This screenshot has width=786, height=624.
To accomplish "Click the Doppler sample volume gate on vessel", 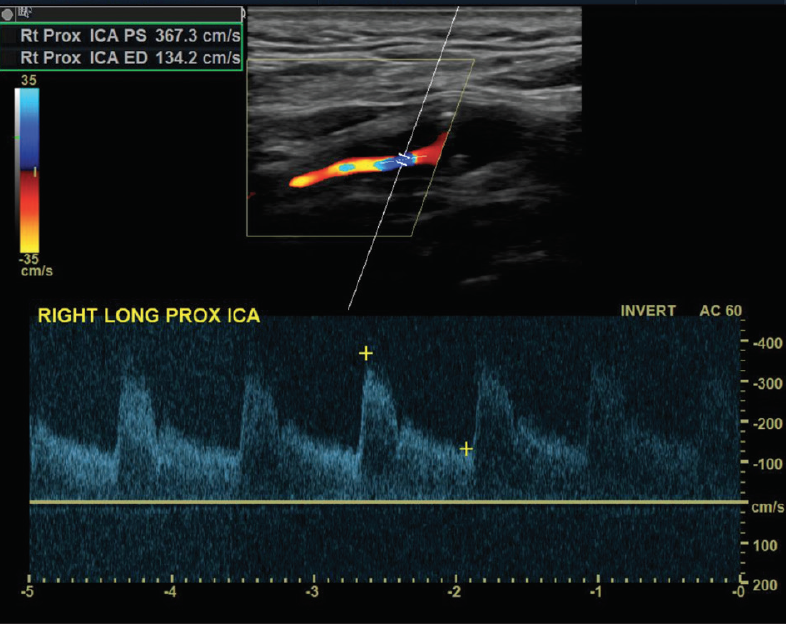I will pyautogui.click(x=404, y=159).
